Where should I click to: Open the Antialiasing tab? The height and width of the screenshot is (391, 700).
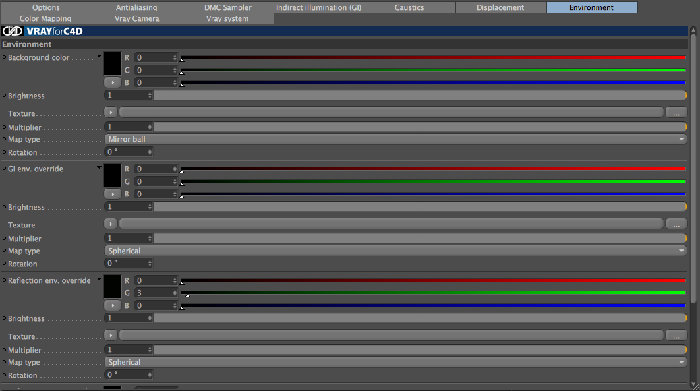(137, 8)
